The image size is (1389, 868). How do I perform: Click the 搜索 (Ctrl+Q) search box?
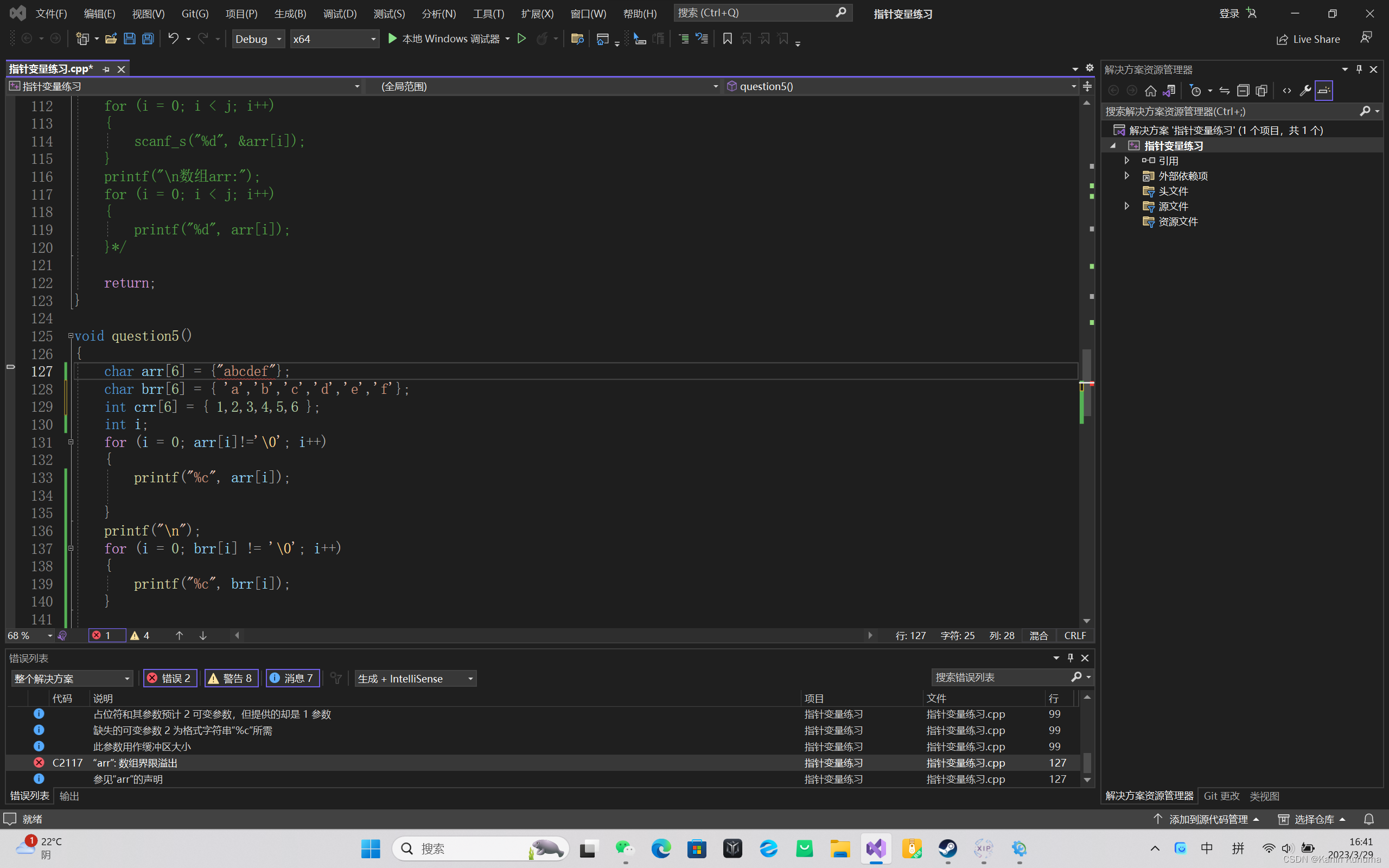762,12
